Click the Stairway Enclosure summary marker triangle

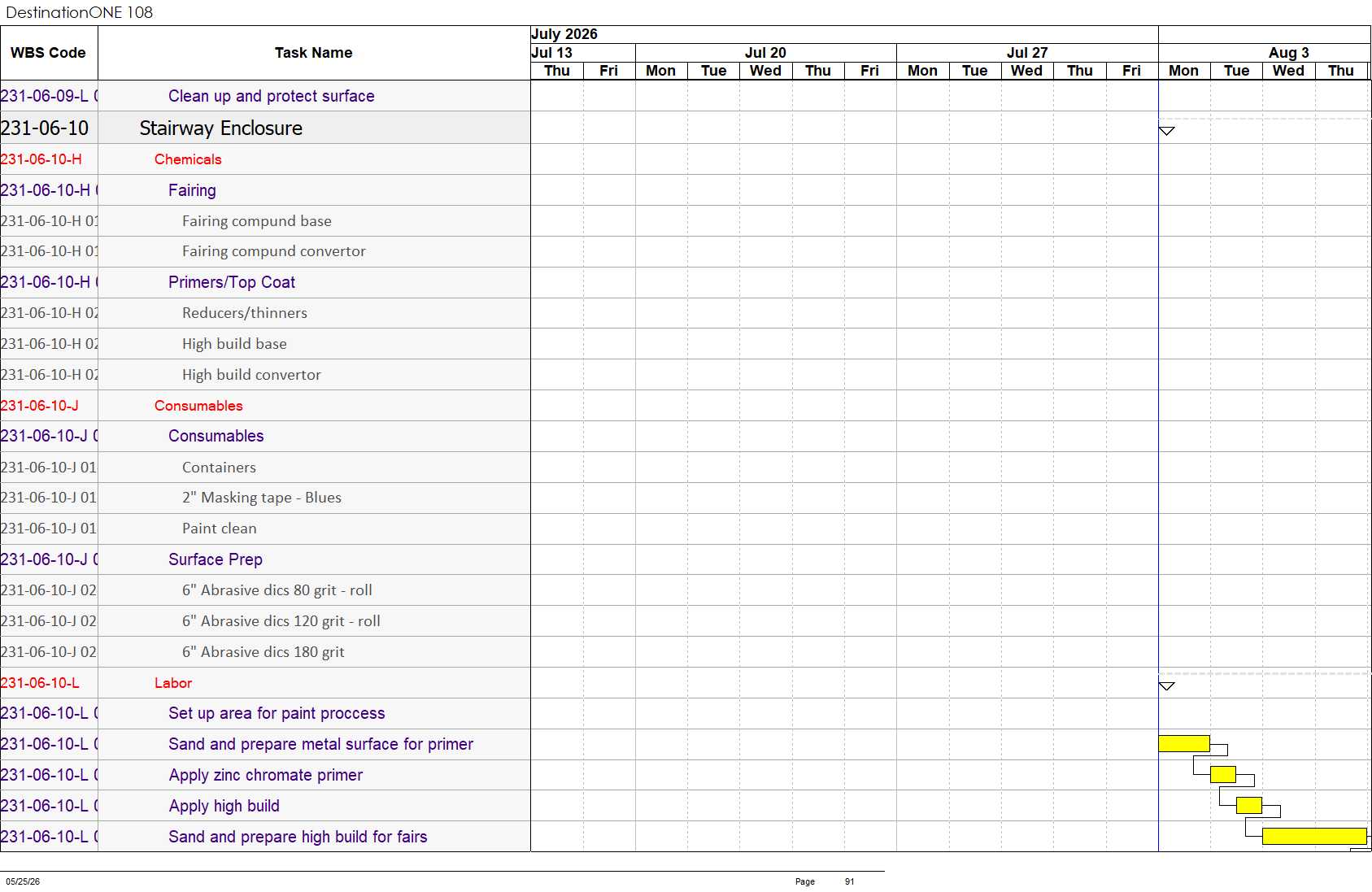1166,131
